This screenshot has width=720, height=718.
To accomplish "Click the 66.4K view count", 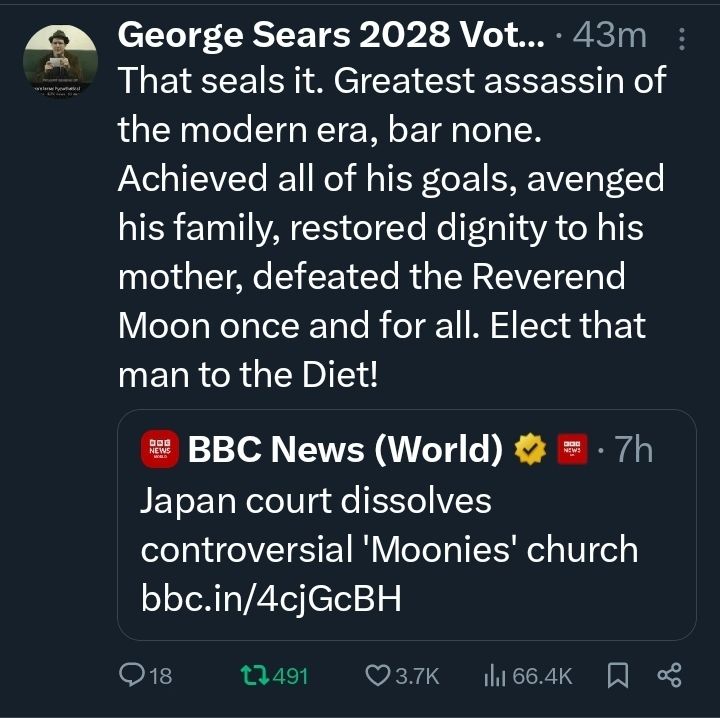I will pos(542,676).
